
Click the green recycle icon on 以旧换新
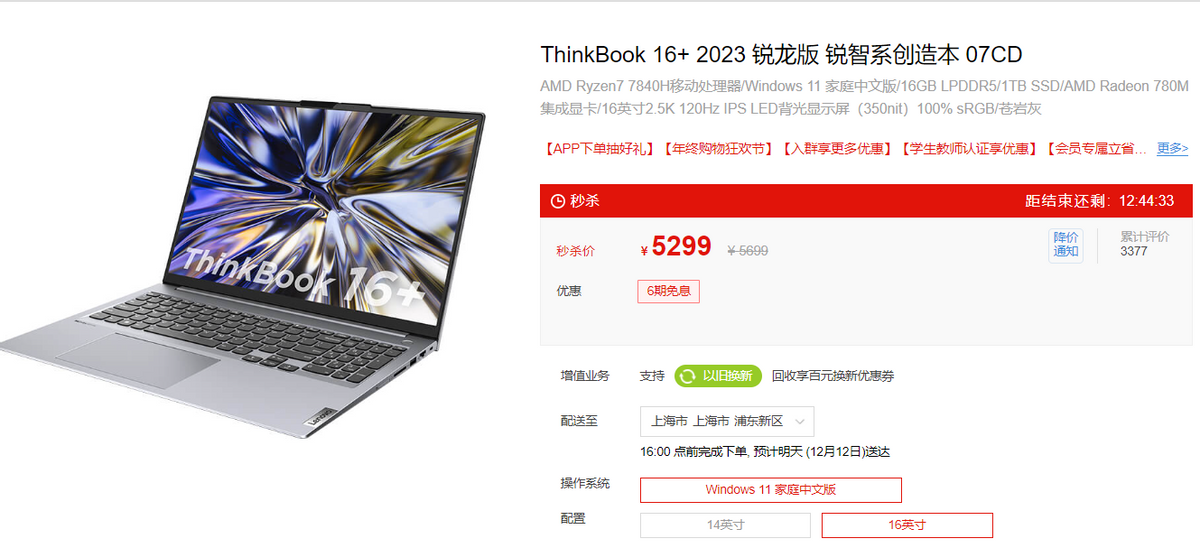click(x=687, y=376)
